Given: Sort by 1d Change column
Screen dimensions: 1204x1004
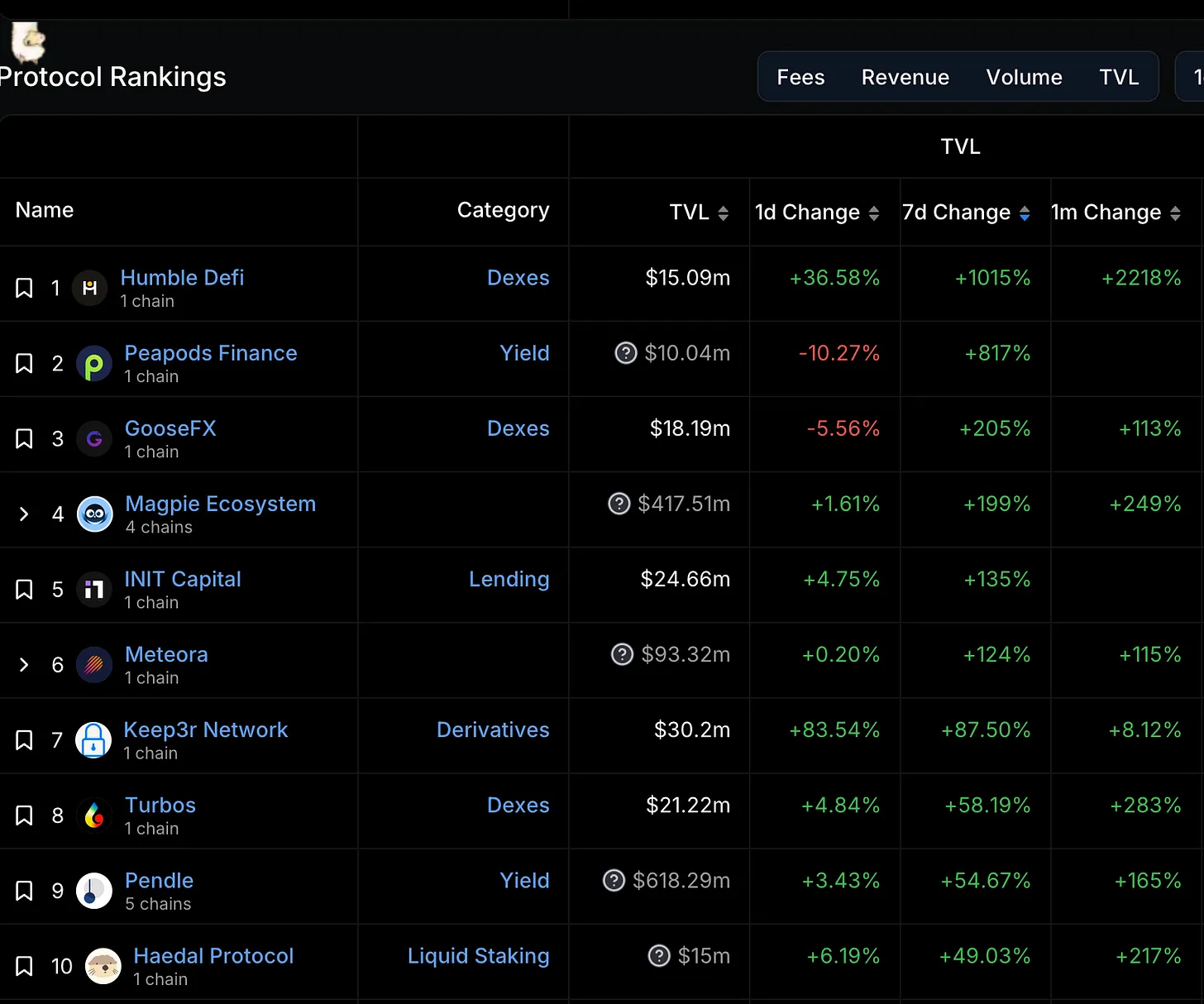Looking at the screenshot, I should tap(874, 213).
